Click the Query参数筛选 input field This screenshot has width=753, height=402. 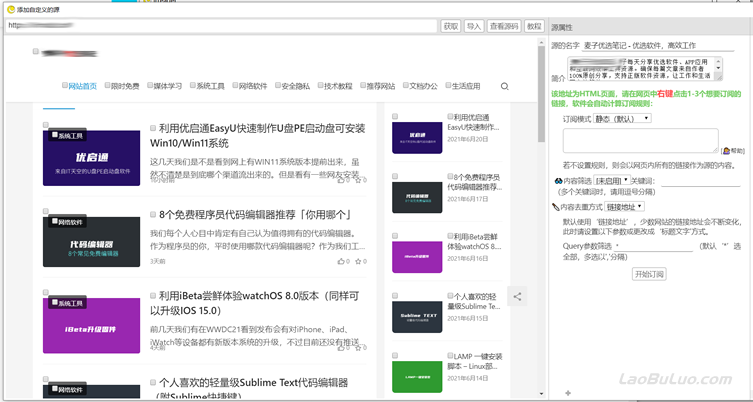click(x=653, y=246)
